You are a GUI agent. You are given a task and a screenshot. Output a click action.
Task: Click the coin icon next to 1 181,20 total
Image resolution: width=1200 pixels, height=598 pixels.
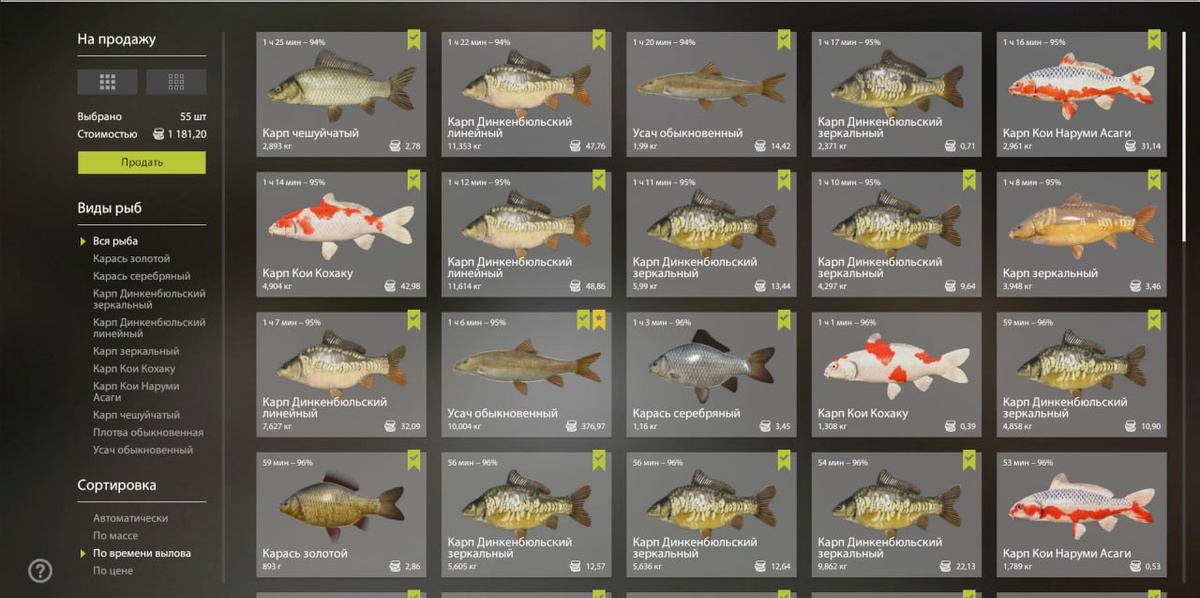(158, 134)
